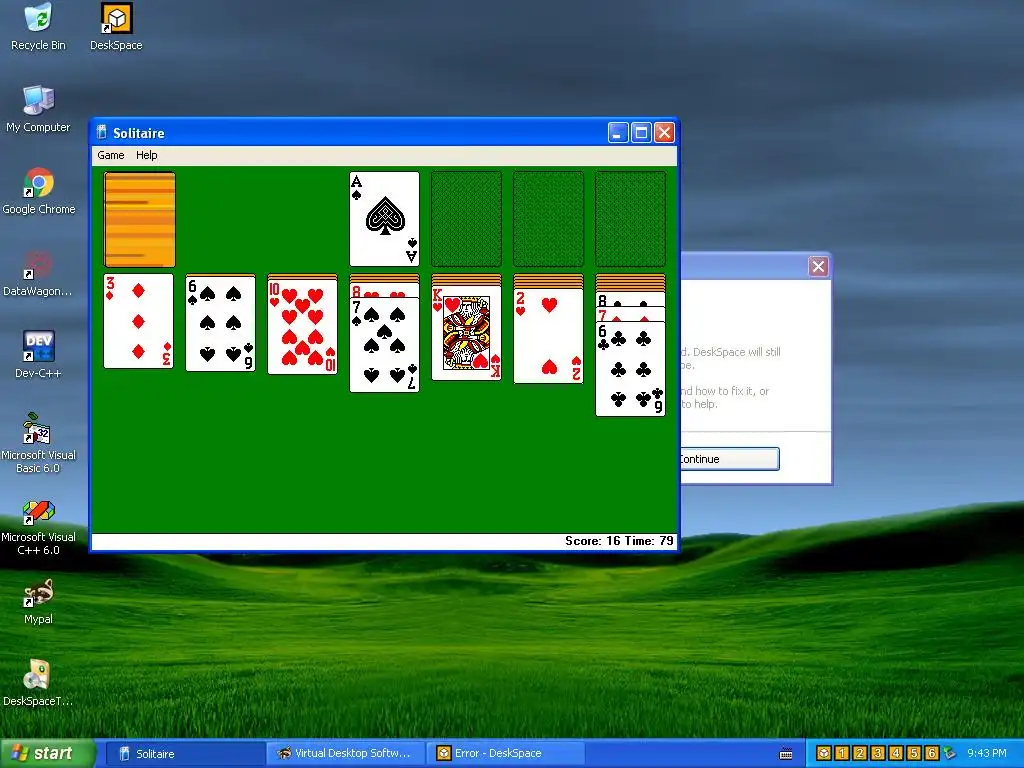Open the Windows Start menu
This screenshot has width=1024, height=768.
click(47, 753)
